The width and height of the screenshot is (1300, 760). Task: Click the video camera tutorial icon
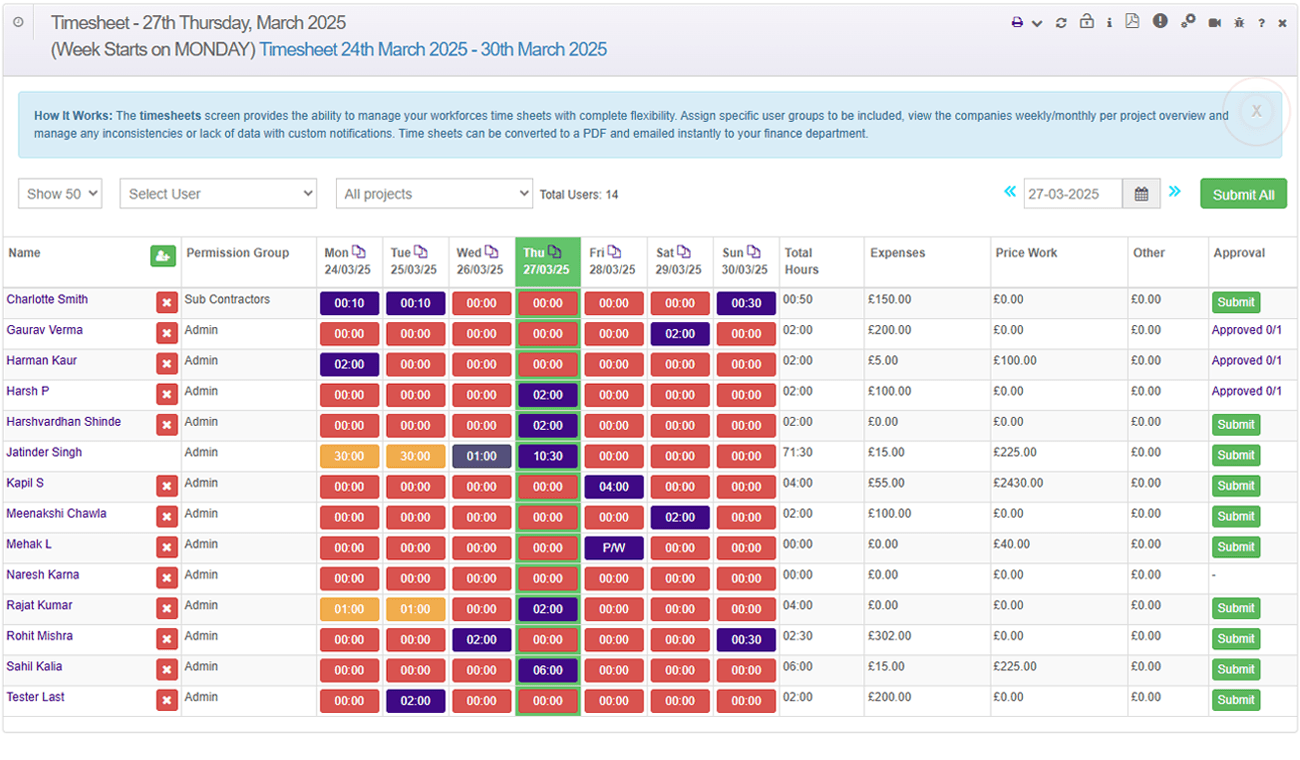click(1214, 22)
